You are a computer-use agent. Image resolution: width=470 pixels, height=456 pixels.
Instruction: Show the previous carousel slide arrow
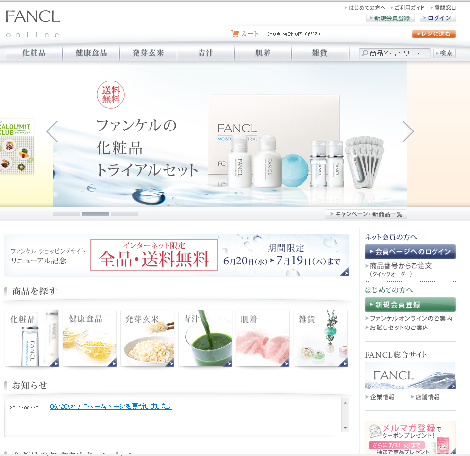[x=52, y=132]
